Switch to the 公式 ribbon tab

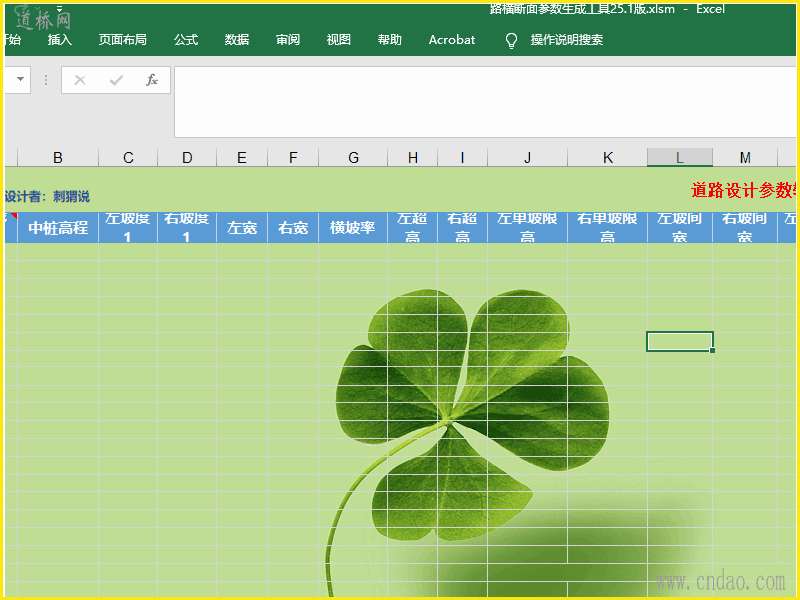186,40
